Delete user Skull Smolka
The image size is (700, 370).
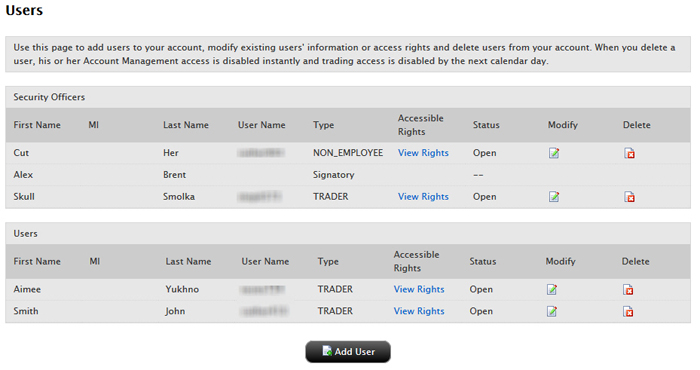(x=629, y=197)
